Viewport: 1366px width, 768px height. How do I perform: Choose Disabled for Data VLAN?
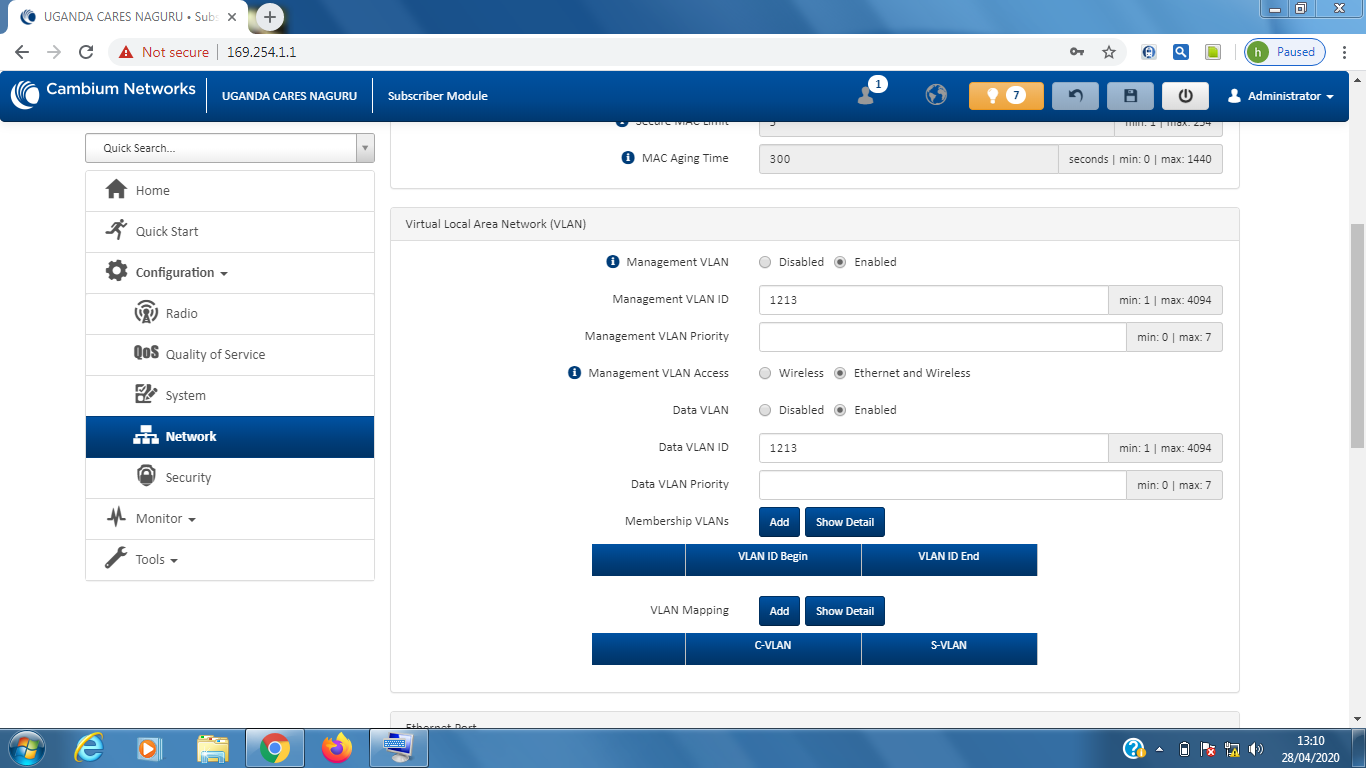[x=765, y=410]
